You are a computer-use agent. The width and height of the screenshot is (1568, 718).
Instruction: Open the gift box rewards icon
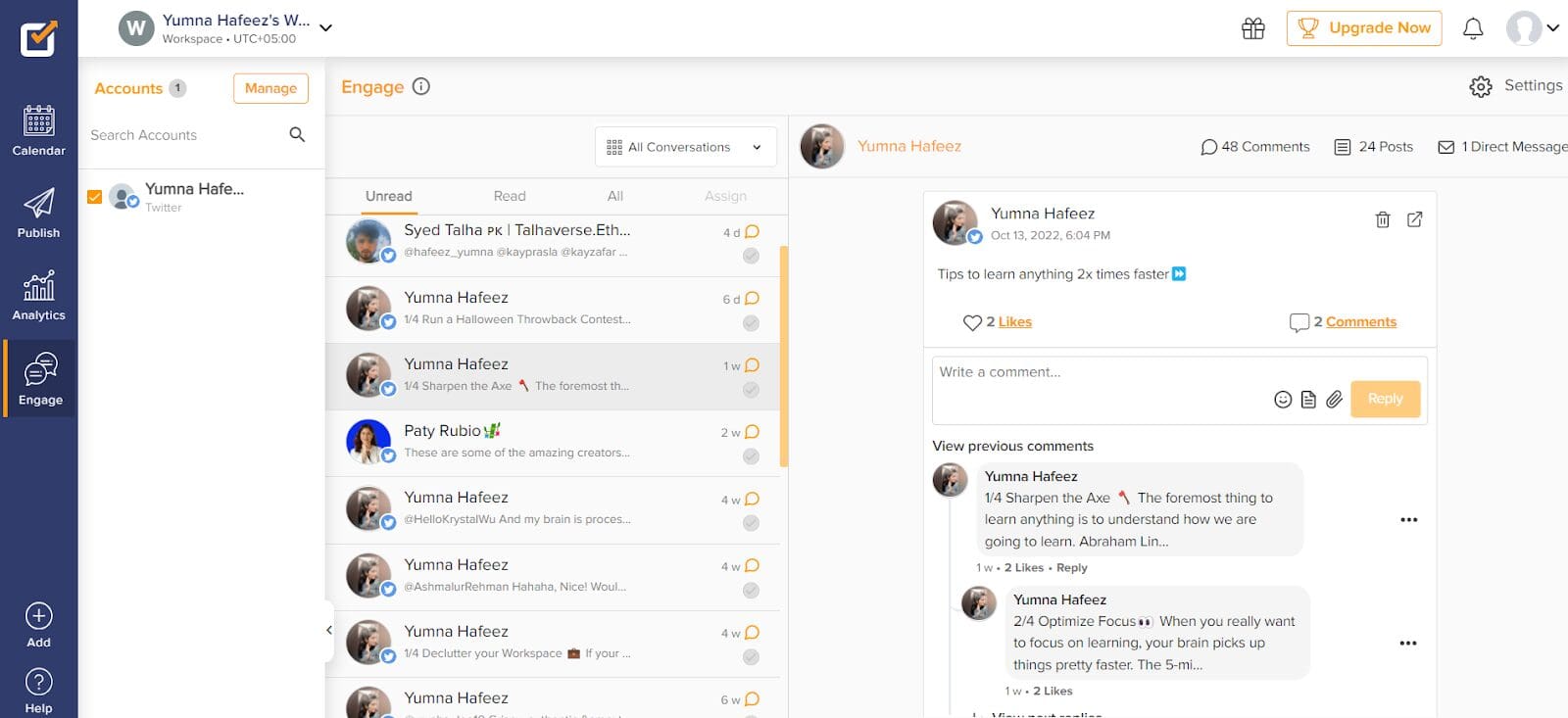coord(1252,28)
